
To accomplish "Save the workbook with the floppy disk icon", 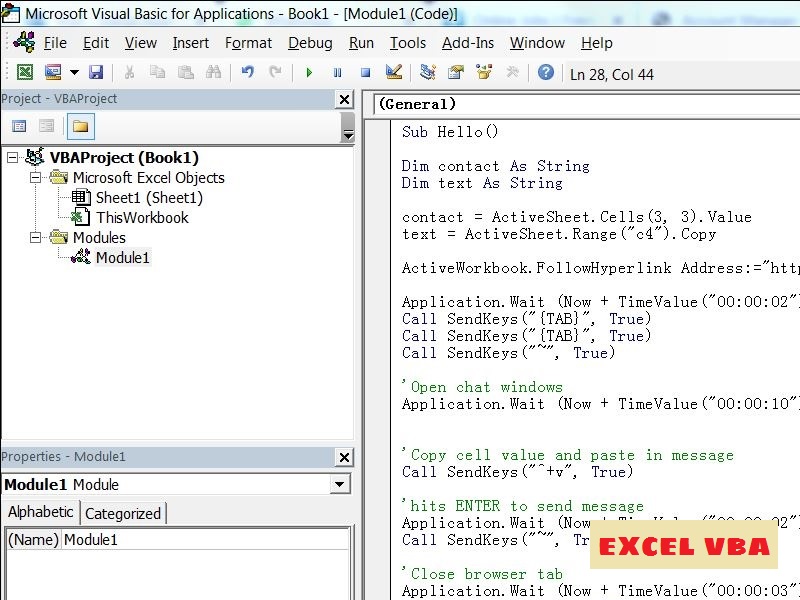I will tap(96, 72).
